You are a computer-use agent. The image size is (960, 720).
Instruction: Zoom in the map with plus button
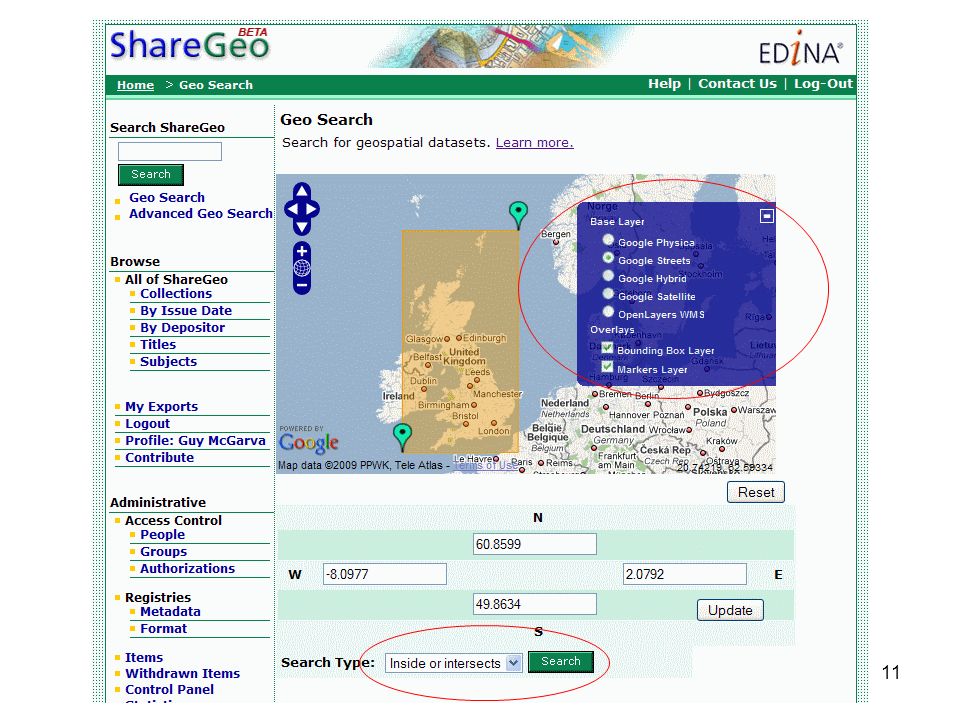302,251
